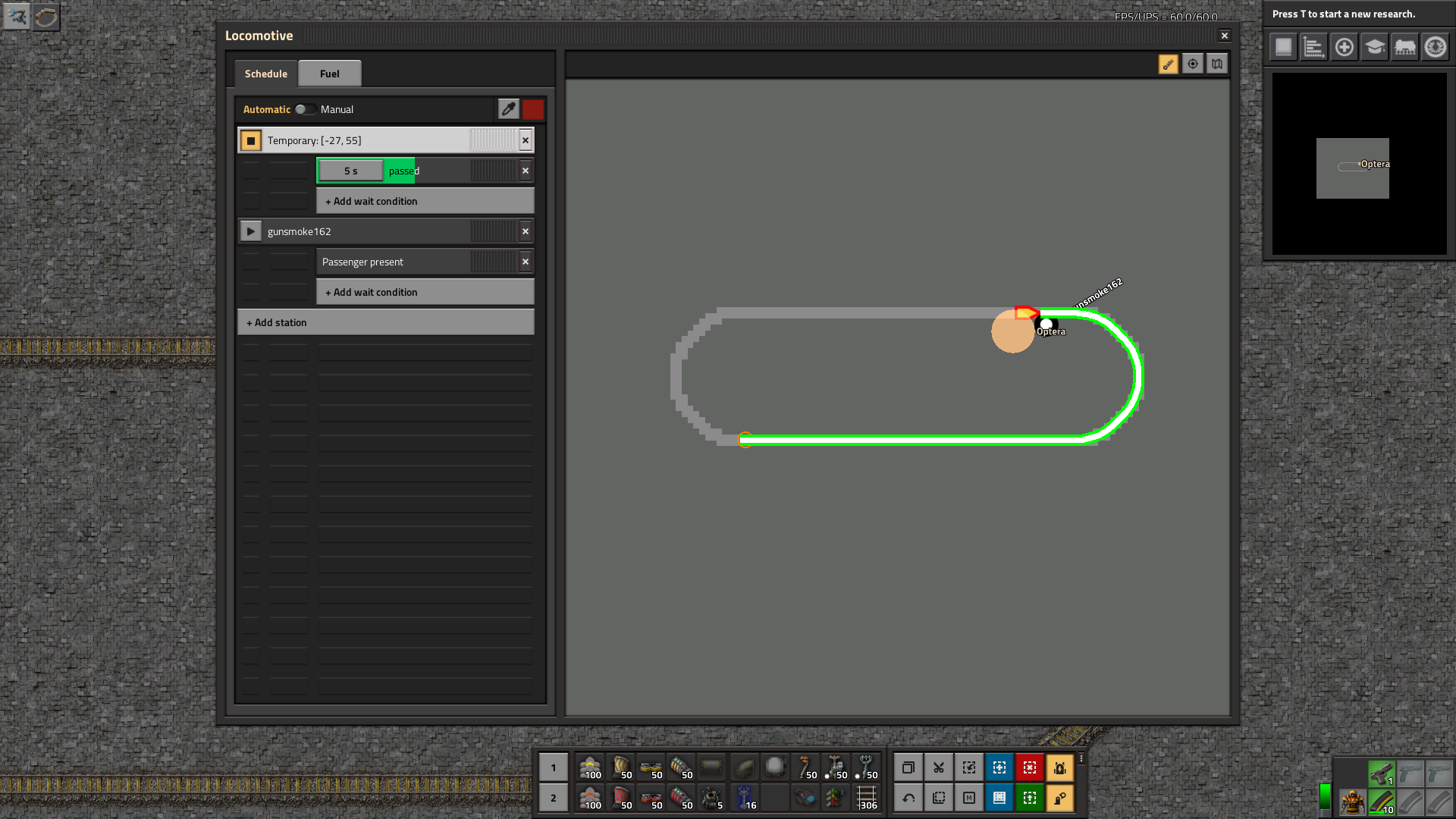The height and width of the screenshot is (819, 1456).
Task: Remove the gunsmoke162 station
Action: point(526,231)
